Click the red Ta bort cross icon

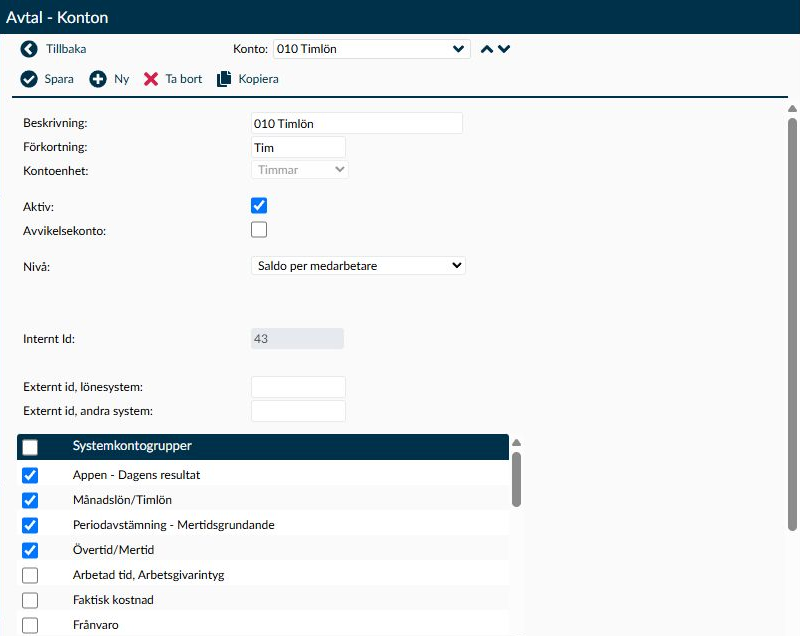(151, 79)
